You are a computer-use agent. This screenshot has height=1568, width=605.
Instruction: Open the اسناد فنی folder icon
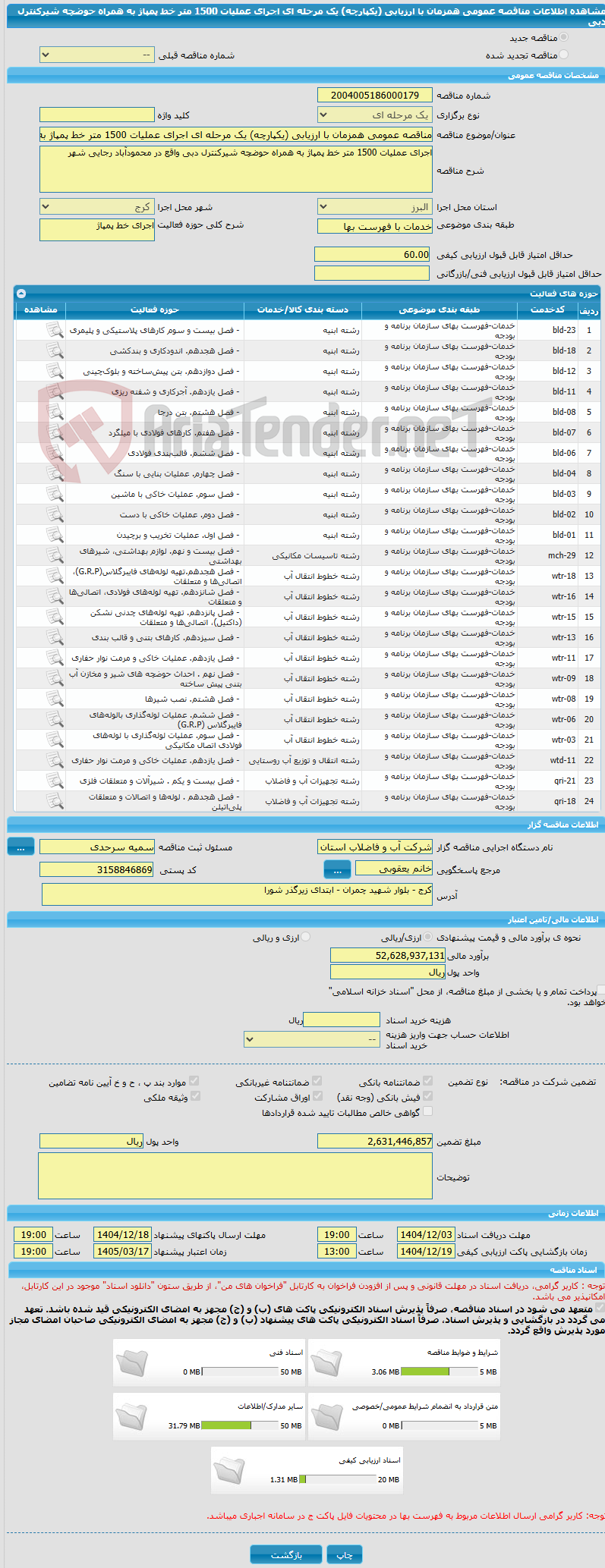[131, 1362]
